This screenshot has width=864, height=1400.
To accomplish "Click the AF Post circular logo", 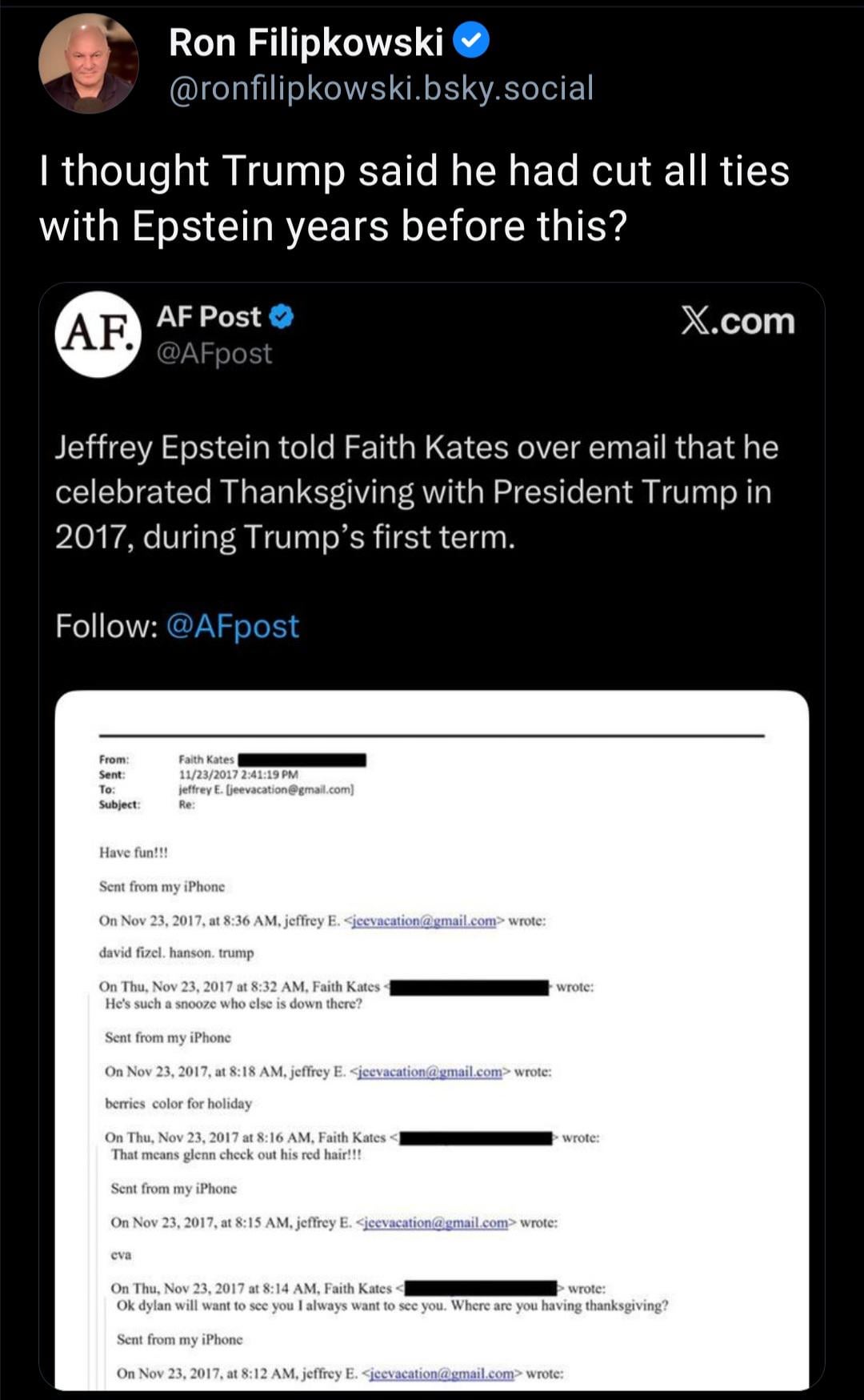I will point(98,334).
